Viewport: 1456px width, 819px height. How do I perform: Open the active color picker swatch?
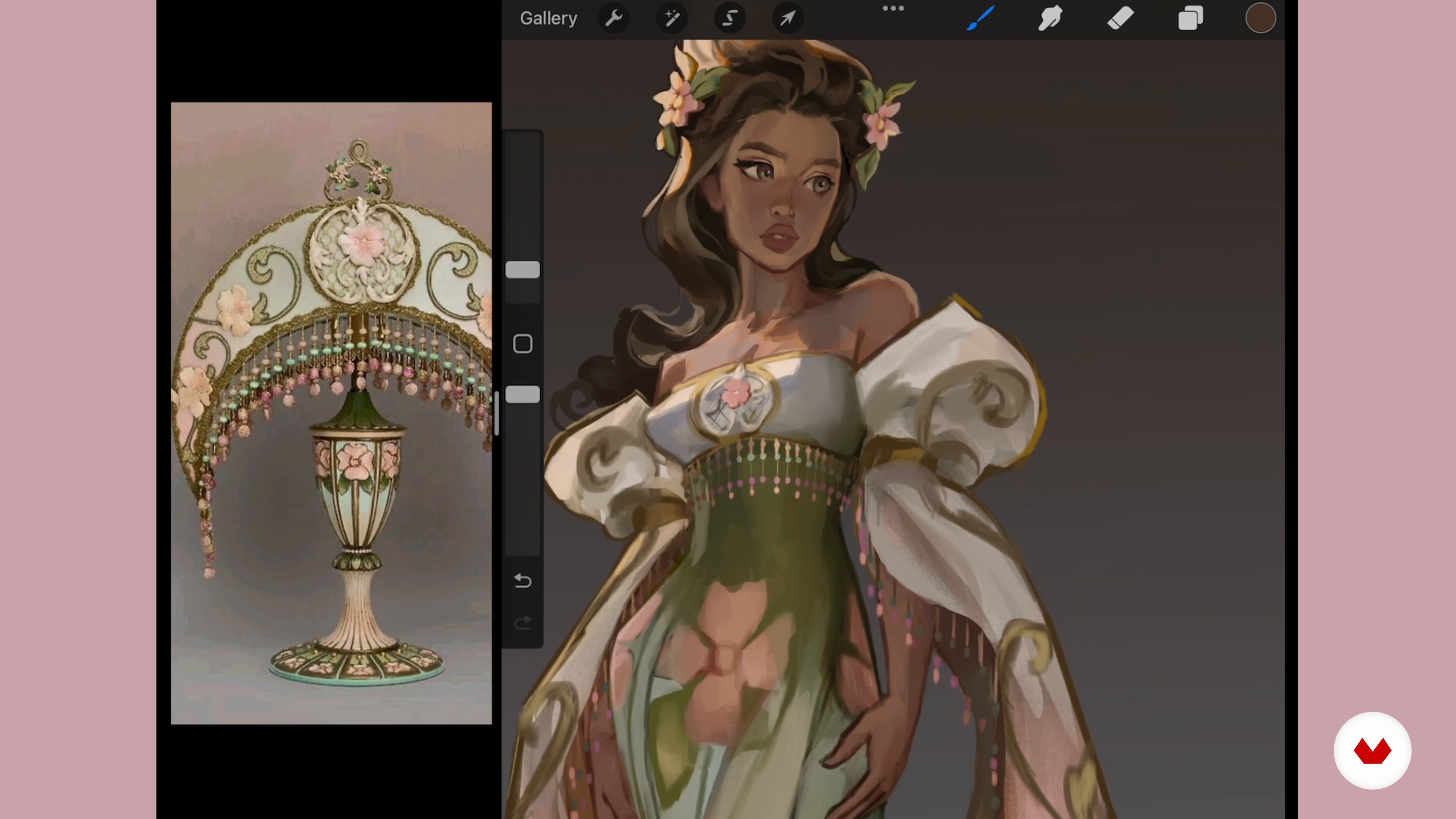[x=1260, y=18]
